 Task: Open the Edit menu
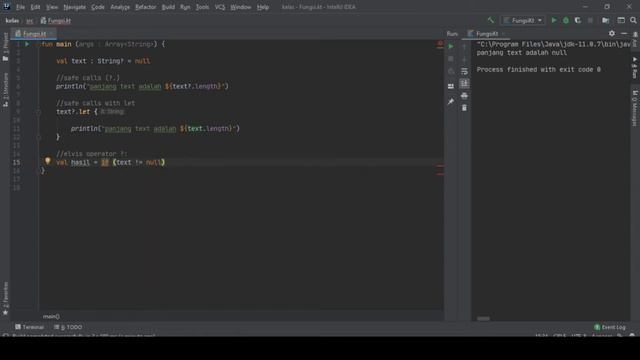pyautogui.click(x=36, y=7)
